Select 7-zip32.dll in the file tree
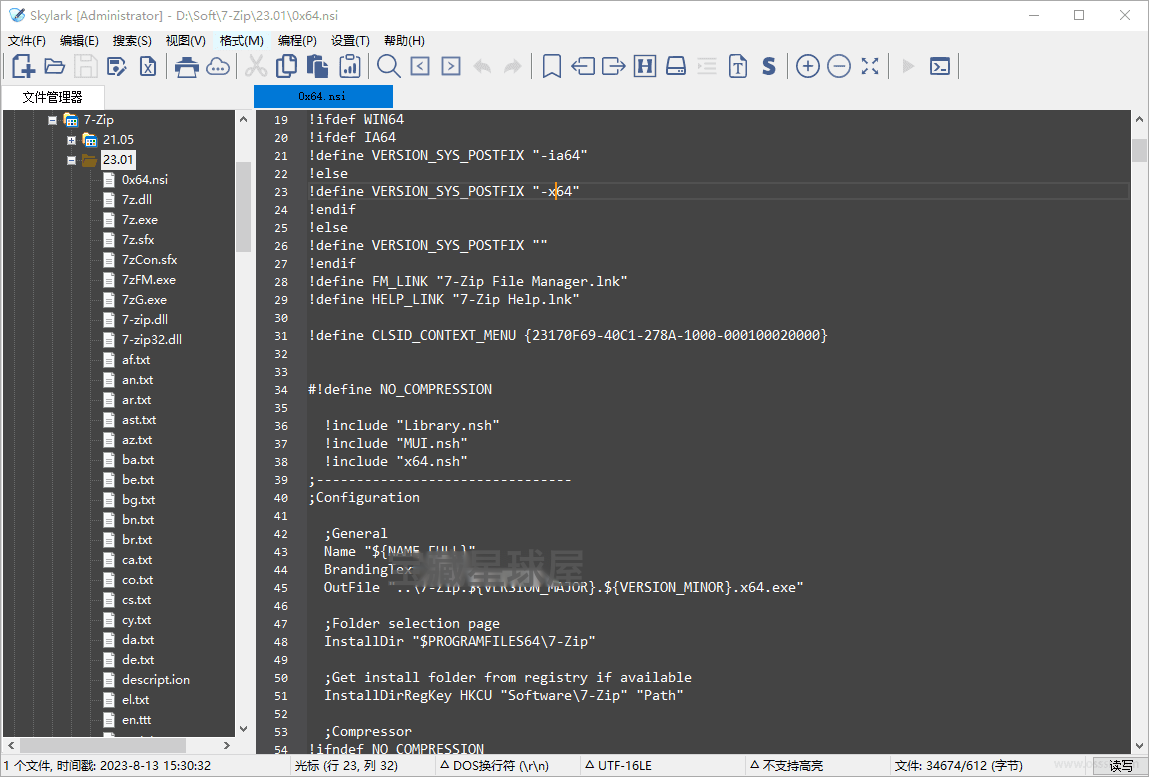This screenshot has height=777, width=1149. point(152,340)
